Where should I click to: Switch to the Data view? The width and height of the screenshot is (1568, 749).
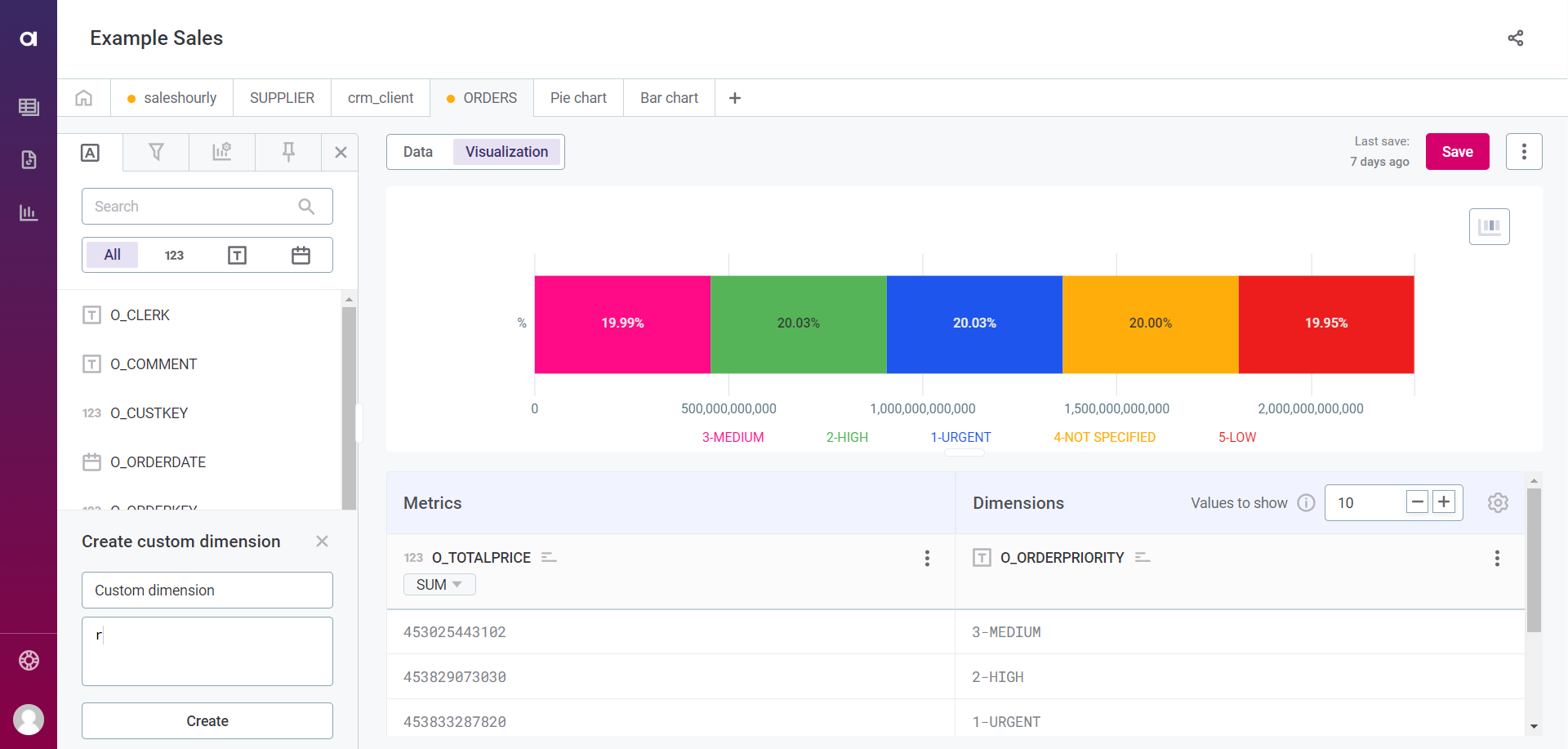coord(418,152)
